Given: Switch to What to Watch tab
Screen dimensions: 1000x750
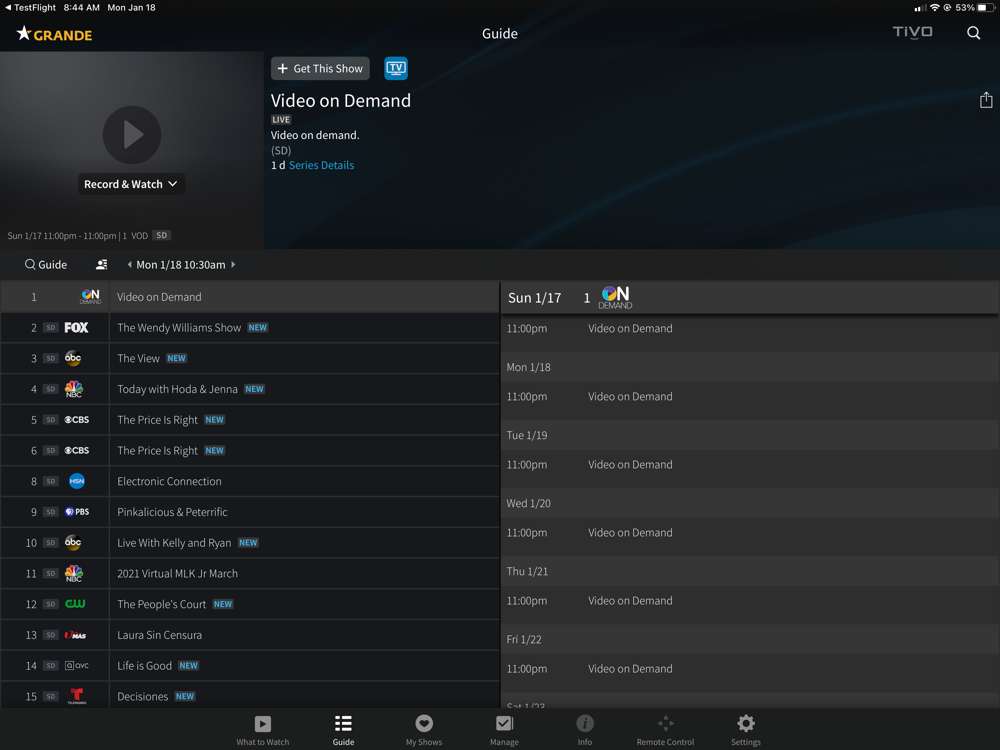Looking at the screenshot, I should click(x=263, y=730).
